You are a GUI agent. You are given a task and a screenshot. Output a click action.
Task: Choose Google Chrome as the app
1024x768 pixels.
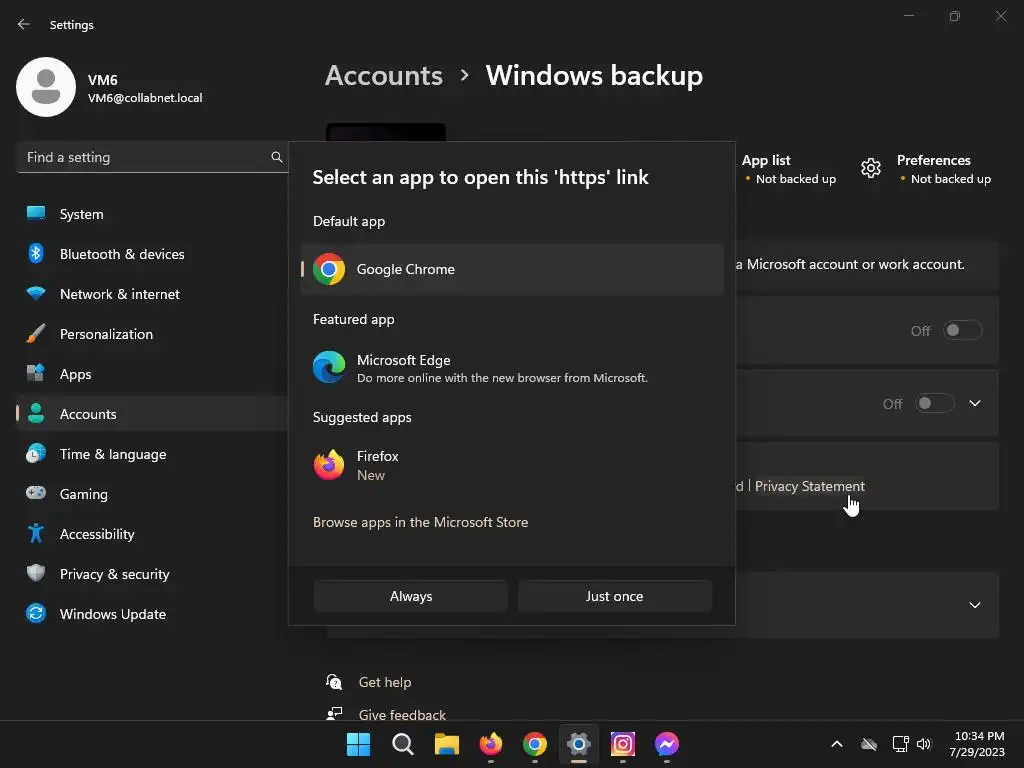coord(513,269)
